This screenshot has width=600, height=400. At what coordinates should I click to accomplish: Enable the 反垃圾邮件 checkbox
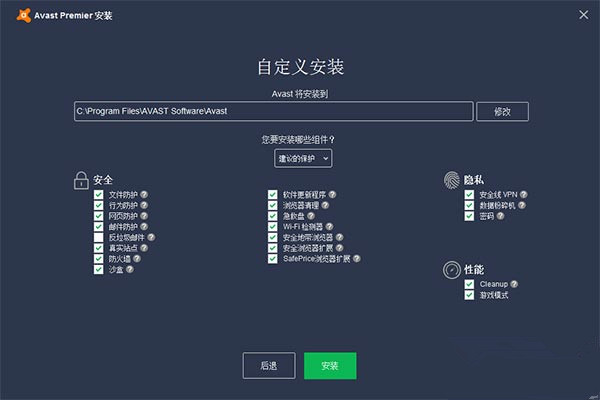tap(99, 237)
